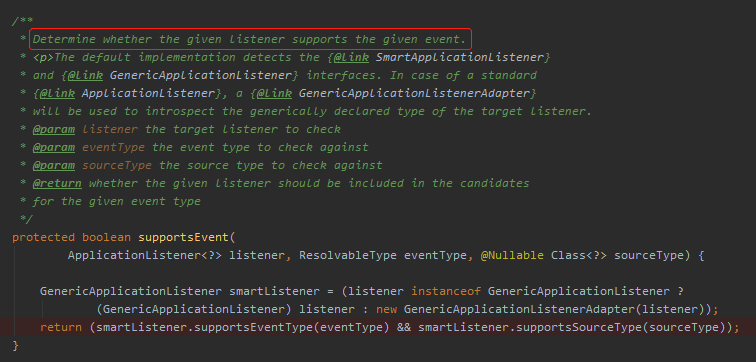Image resolution: width=756 pixels, height=362 pixels.
Task: Click the supportsEvent method name
Action: 184,238
